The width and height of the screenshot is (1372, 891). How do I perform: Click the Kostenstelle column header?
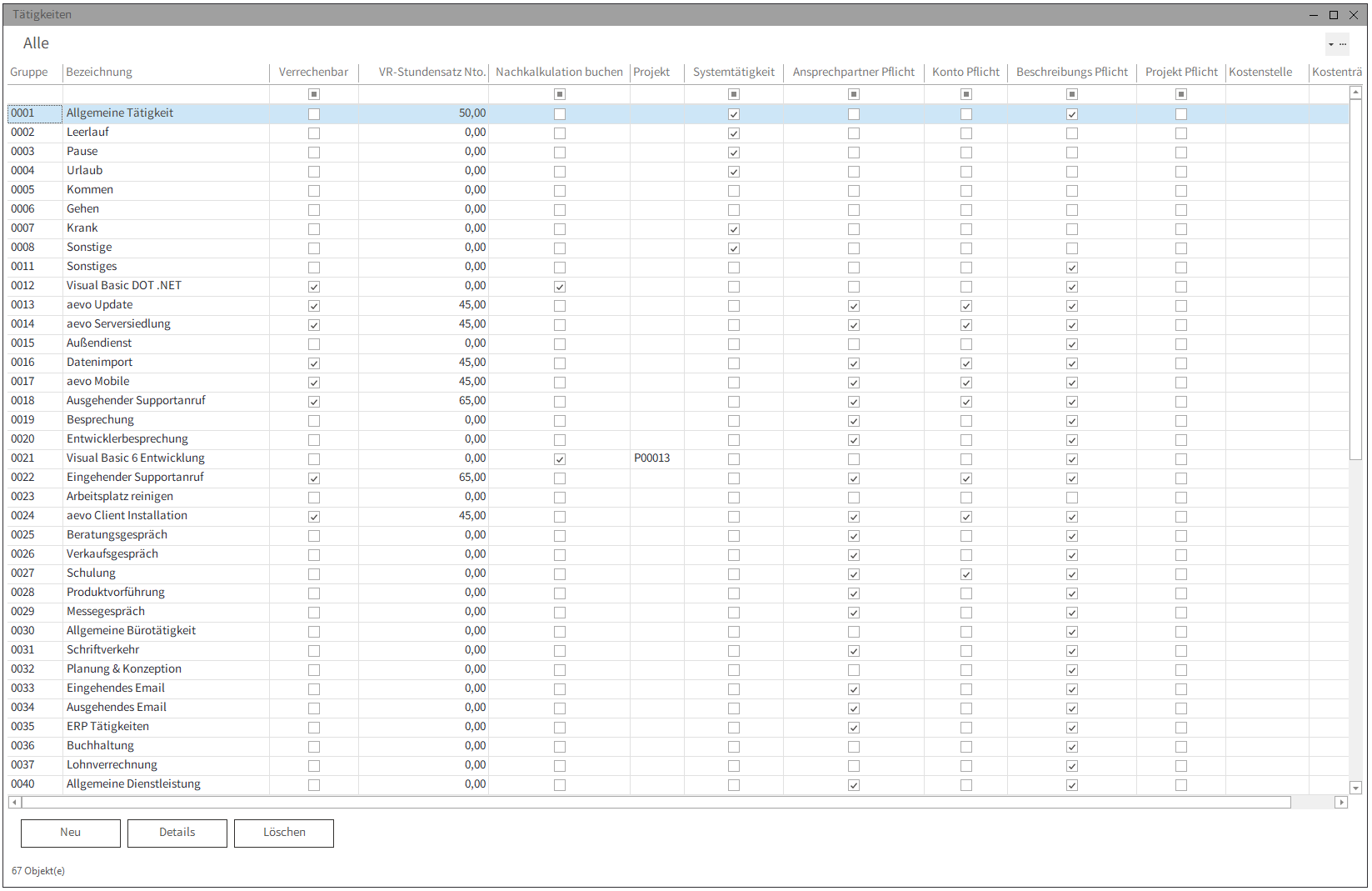tap(1267, 73)
